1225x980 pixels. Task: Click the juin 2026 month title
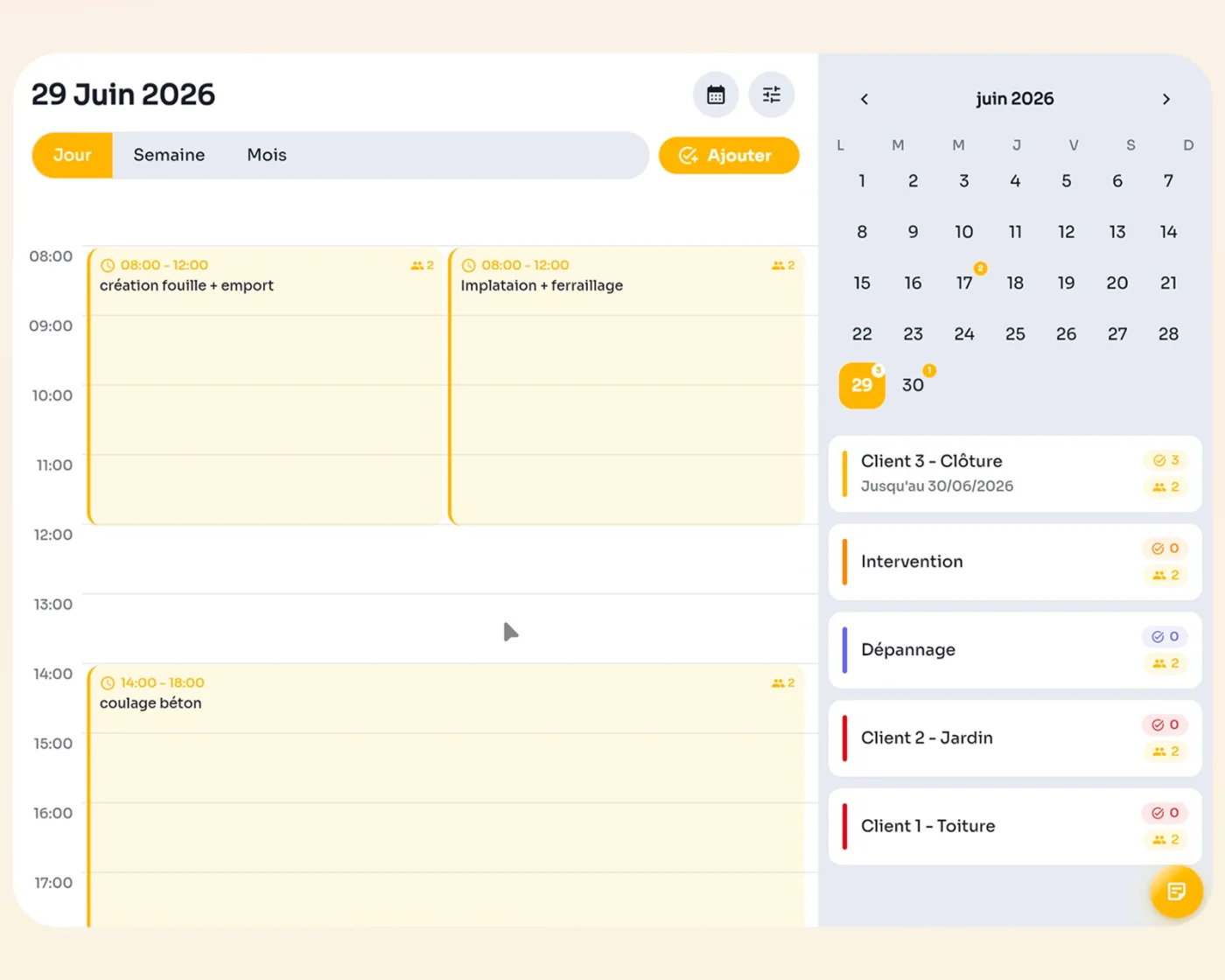(x=1015, y=99)
